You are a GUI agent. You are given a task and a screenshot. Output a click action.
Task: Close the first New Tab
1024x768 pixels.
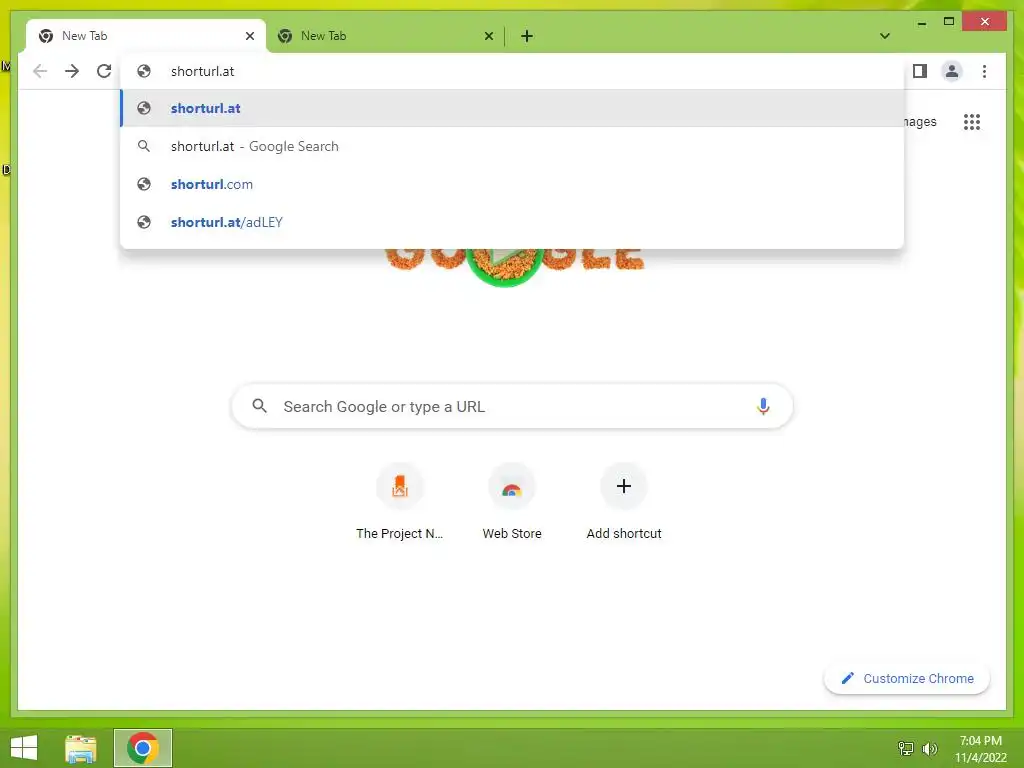(249, 36)
